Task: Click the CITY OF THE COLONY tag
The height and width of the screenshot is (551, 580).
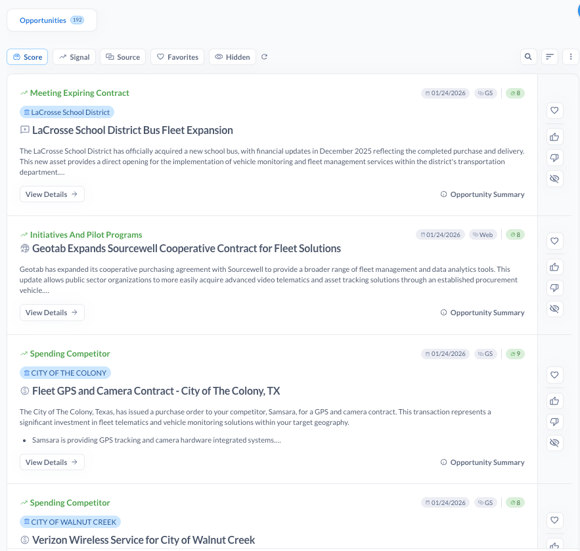Action: click(65, 373)
